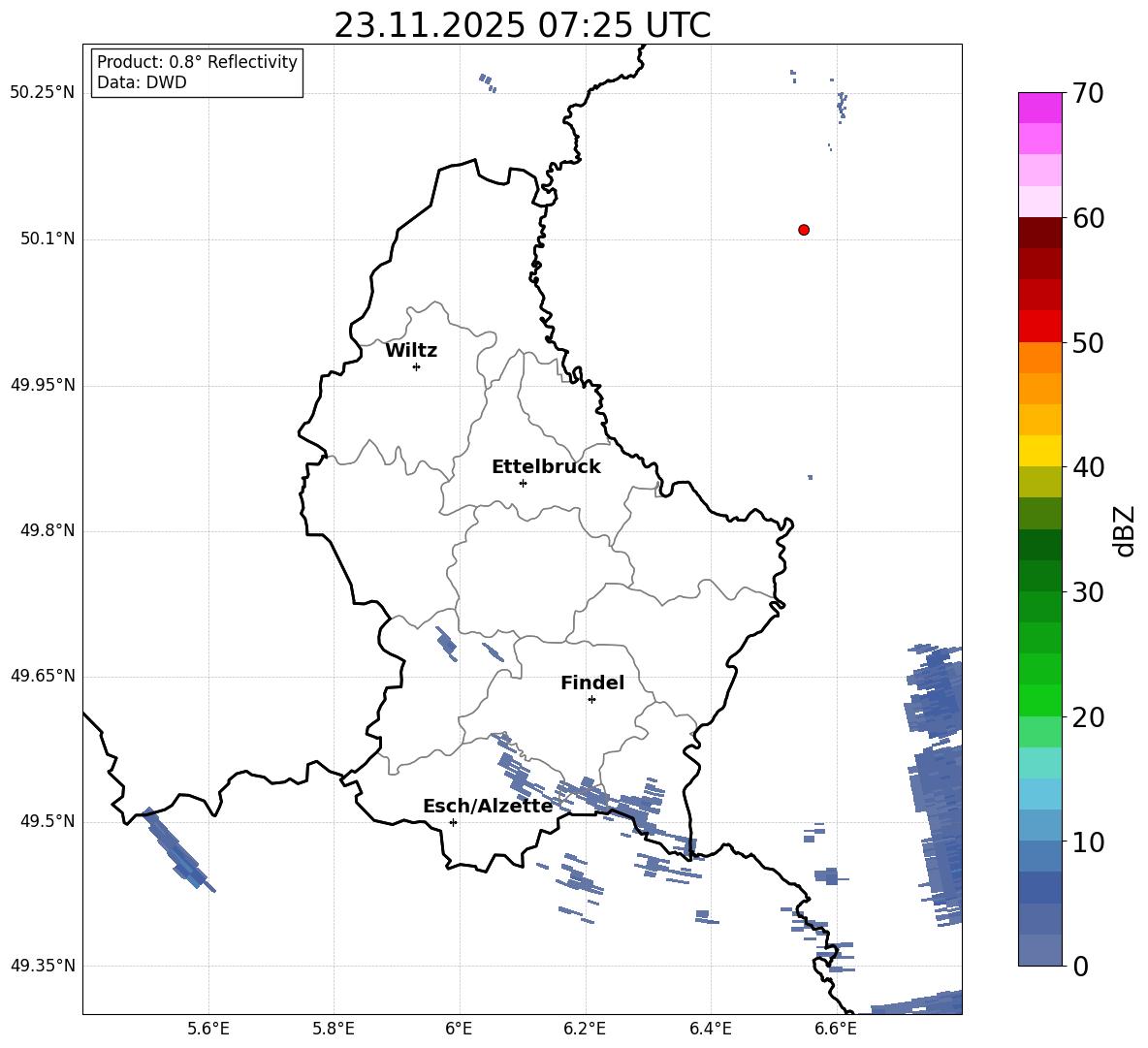Click the 49.8°N latitude label
1148x1048 pixels.
[47, 530]
